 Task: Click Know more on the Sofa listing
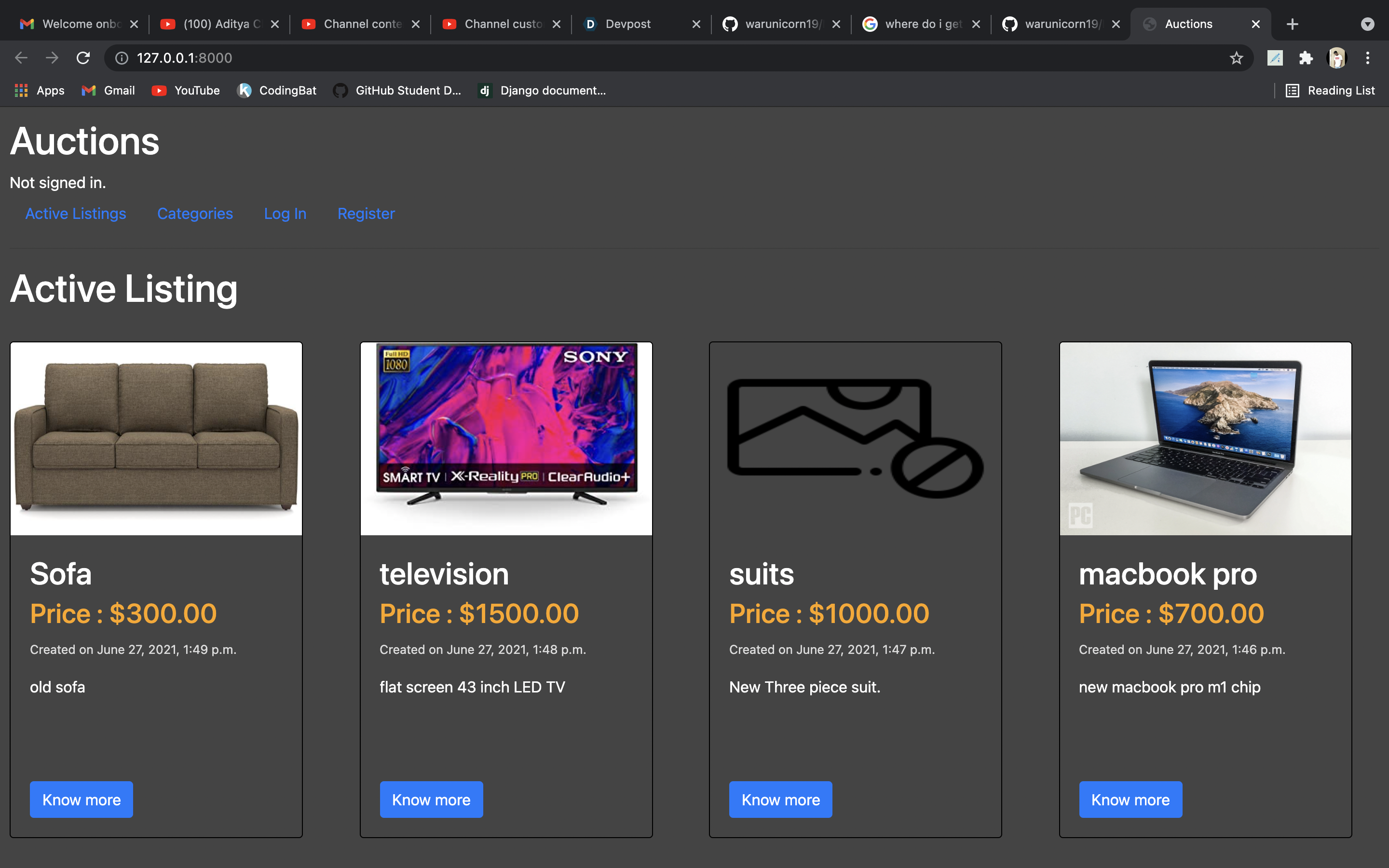coord(82,800)
